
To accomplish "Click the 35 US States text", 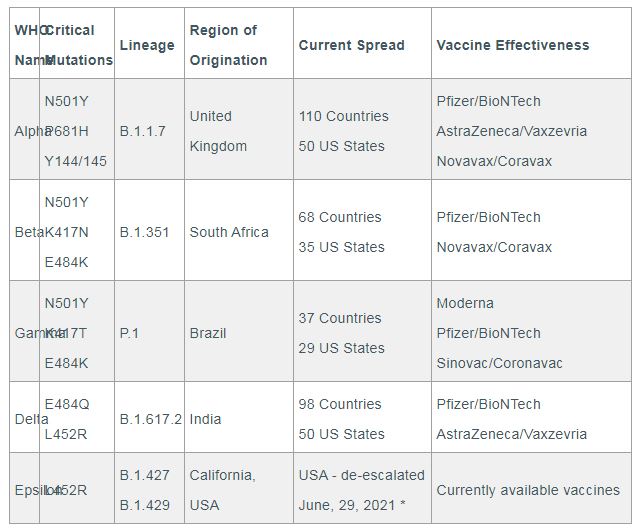I will [341, 247].
